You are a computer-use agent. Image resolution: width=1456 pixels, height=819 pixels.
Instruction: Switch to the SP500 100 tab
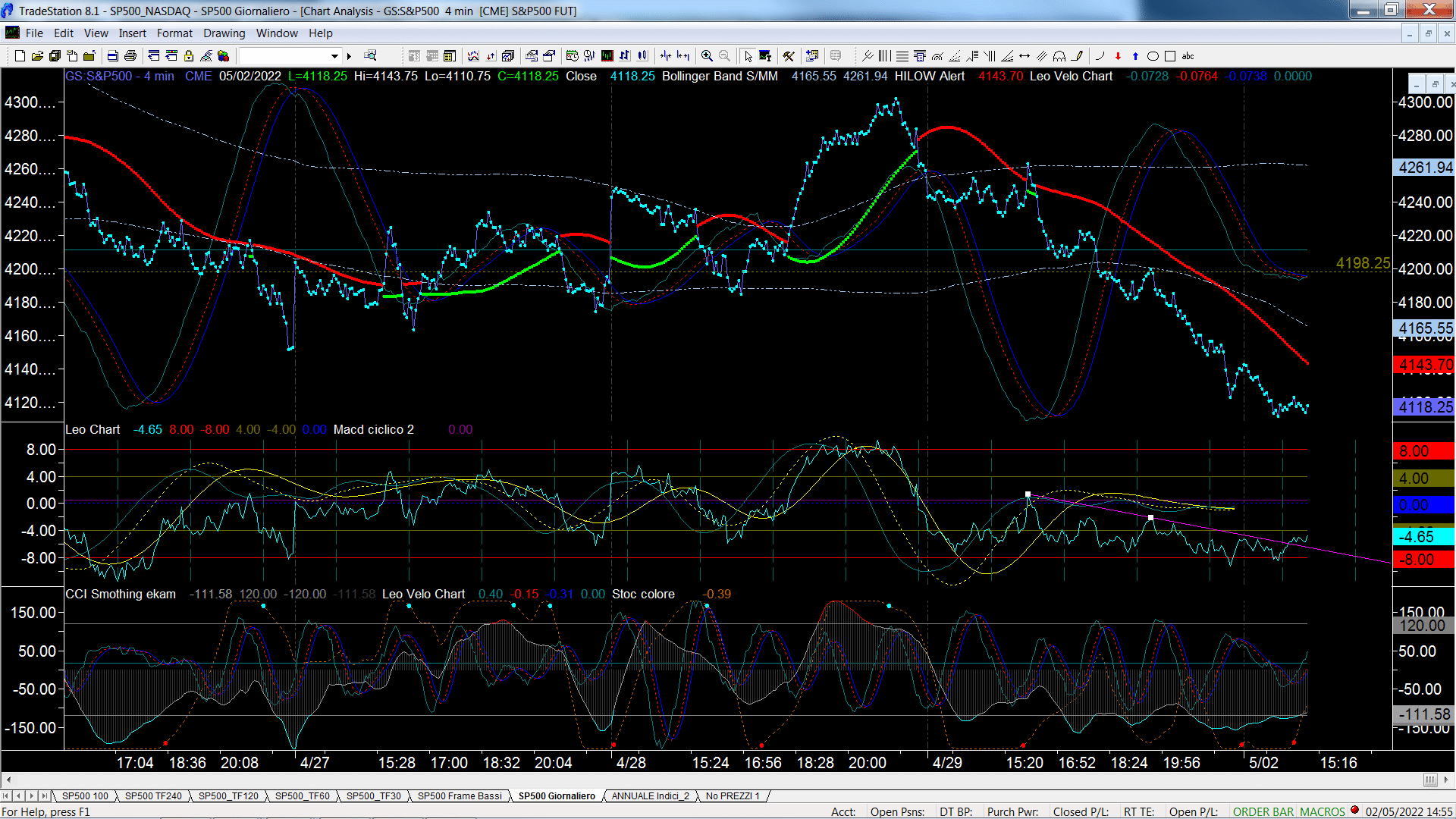[x=85, y=796]
